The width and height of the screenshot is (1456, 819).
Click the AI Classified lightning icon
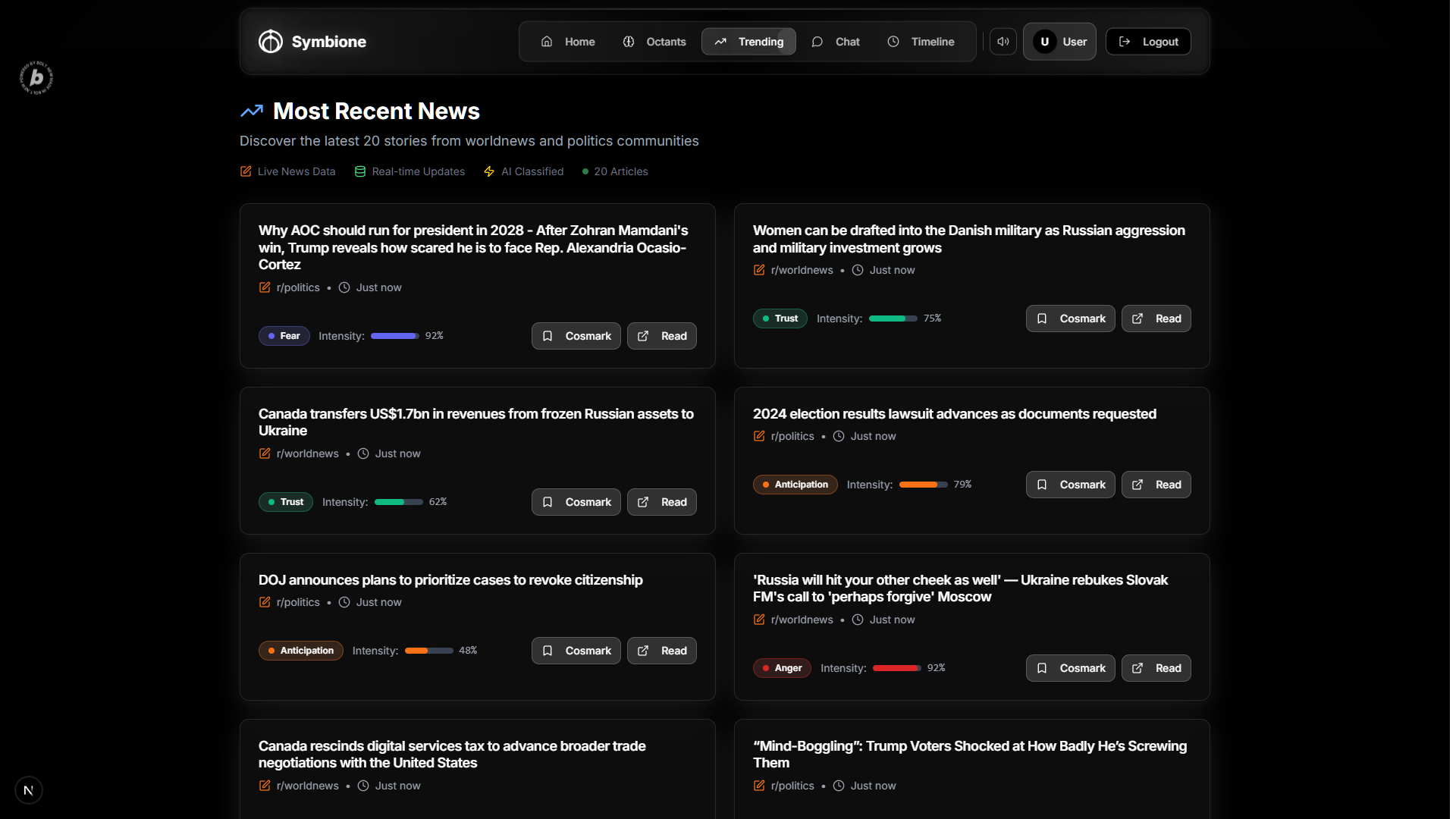point(489,171)
